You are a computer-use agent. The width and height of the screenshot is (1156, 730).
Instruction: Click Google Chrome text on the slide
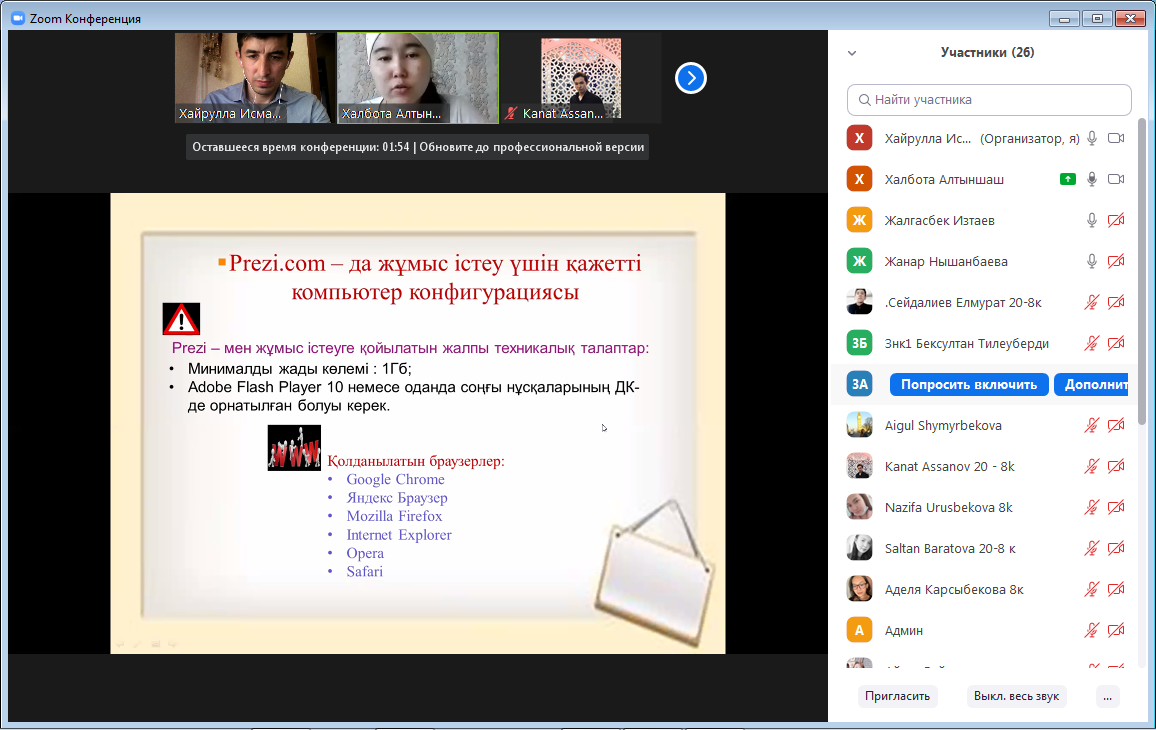[x=395, y=479]
